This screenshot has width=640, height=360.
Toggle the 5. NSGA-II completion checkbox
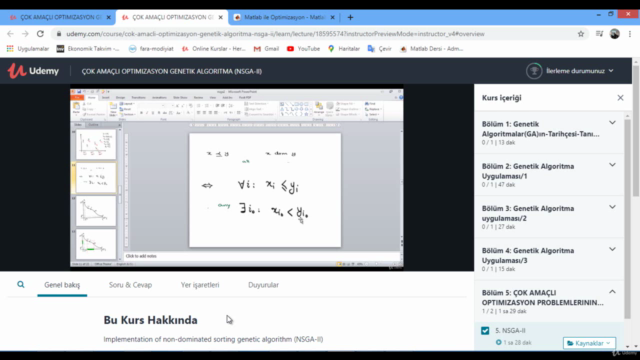(x=485, y=331)
